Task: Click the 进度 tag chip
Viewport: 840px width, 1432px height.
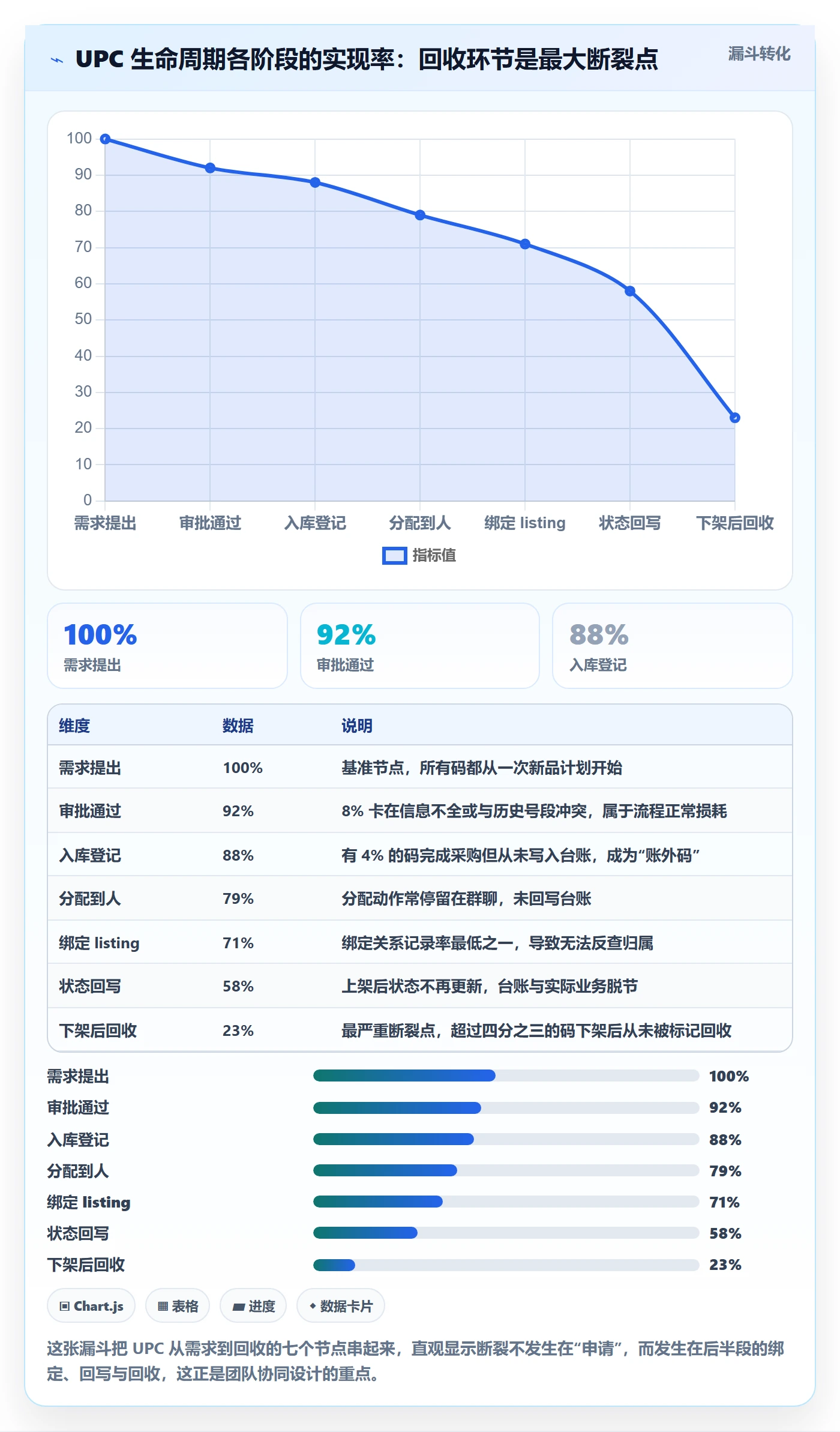Action: click(x=253, y=1305)
